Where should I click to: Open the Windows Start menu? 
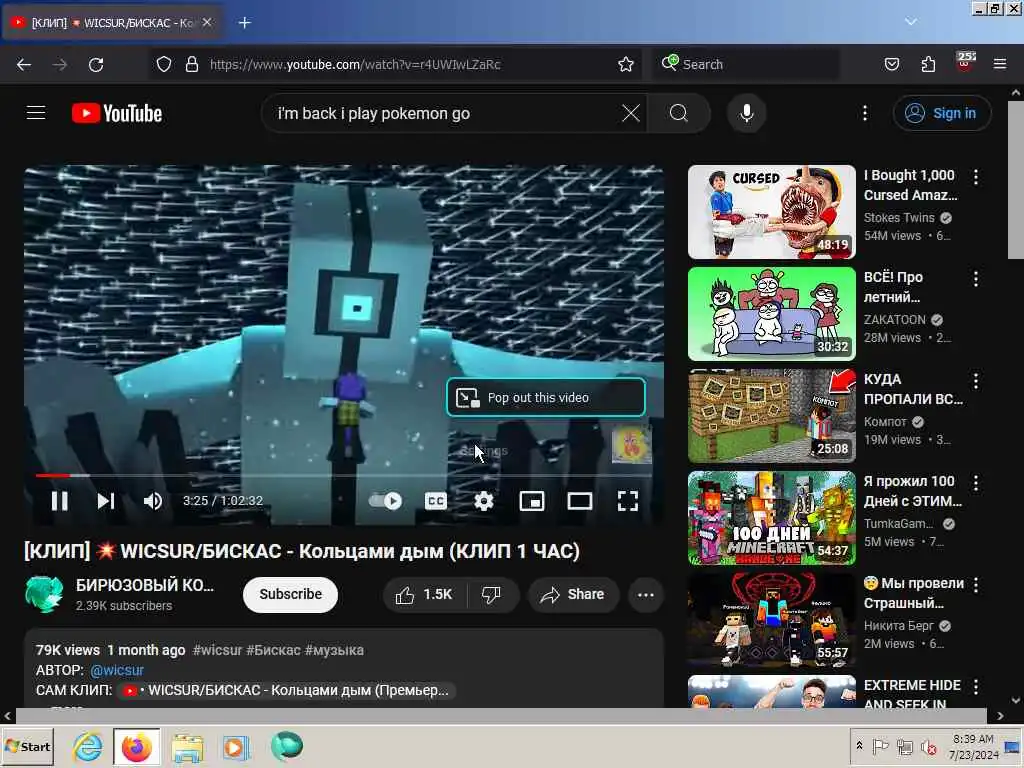pos(27,746)
